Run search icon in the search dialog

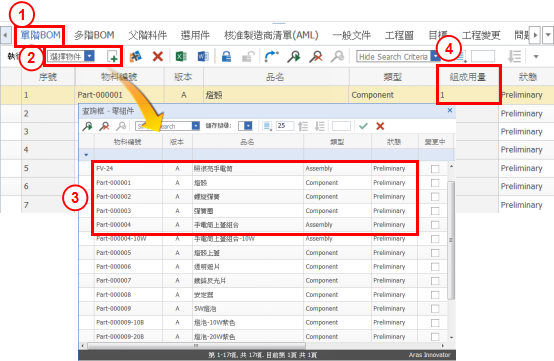pos(87,126)
